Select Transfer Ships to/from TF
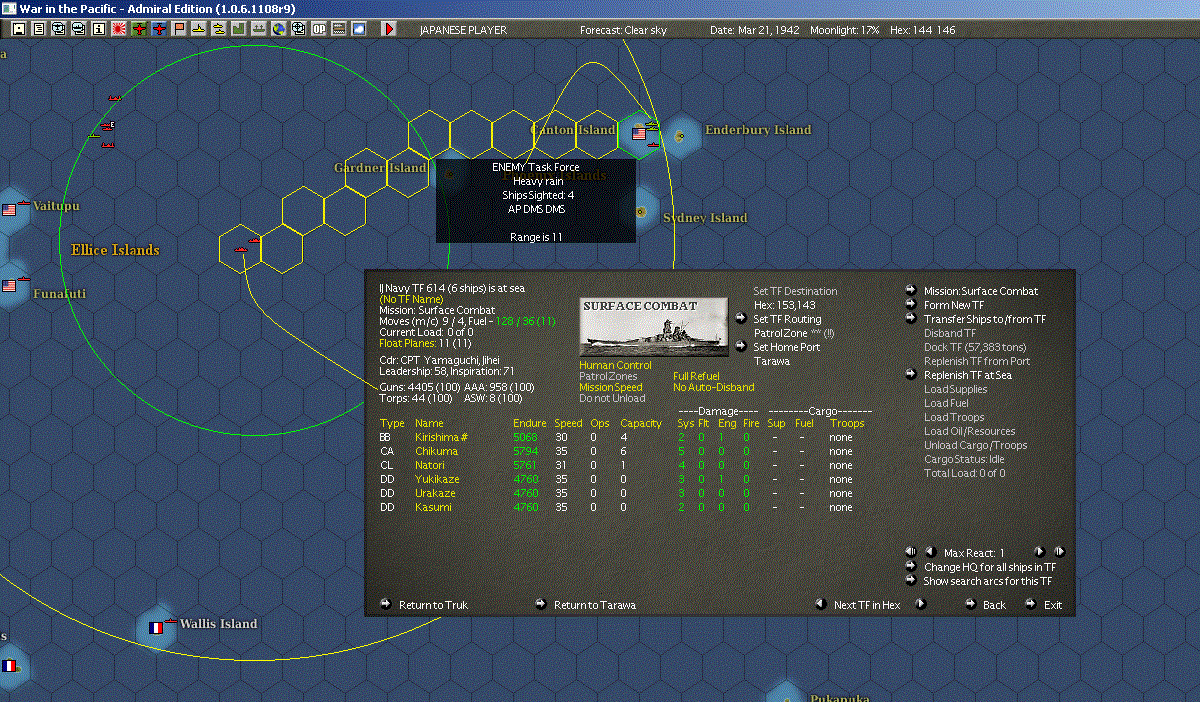Viewport: 1200px width, 702px height. 985,319
